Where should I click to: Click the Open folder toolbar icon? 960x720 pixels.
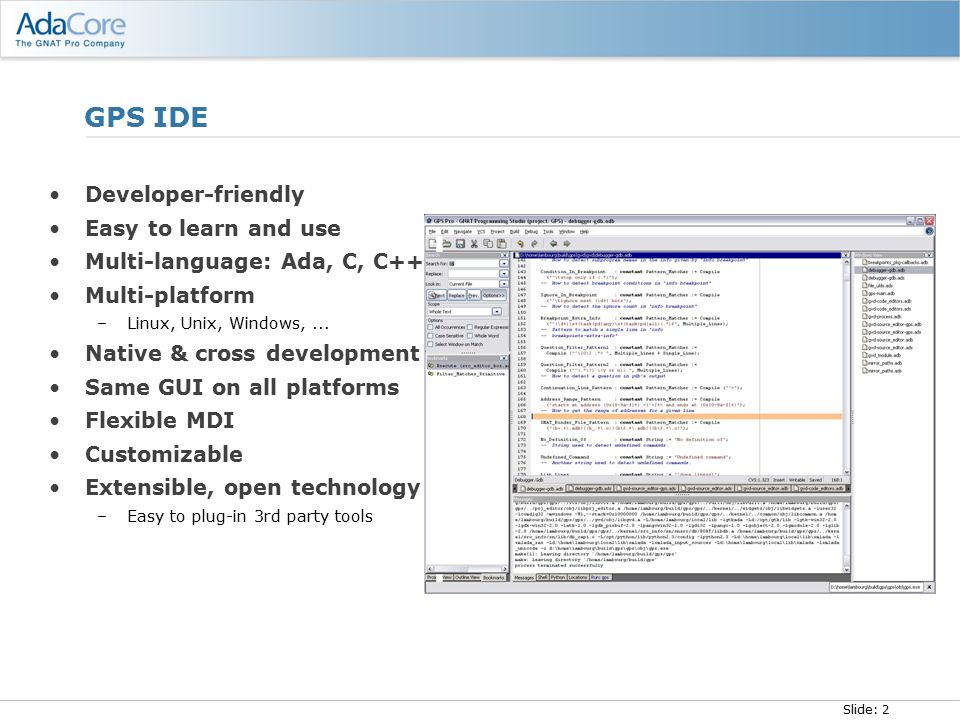447,244
